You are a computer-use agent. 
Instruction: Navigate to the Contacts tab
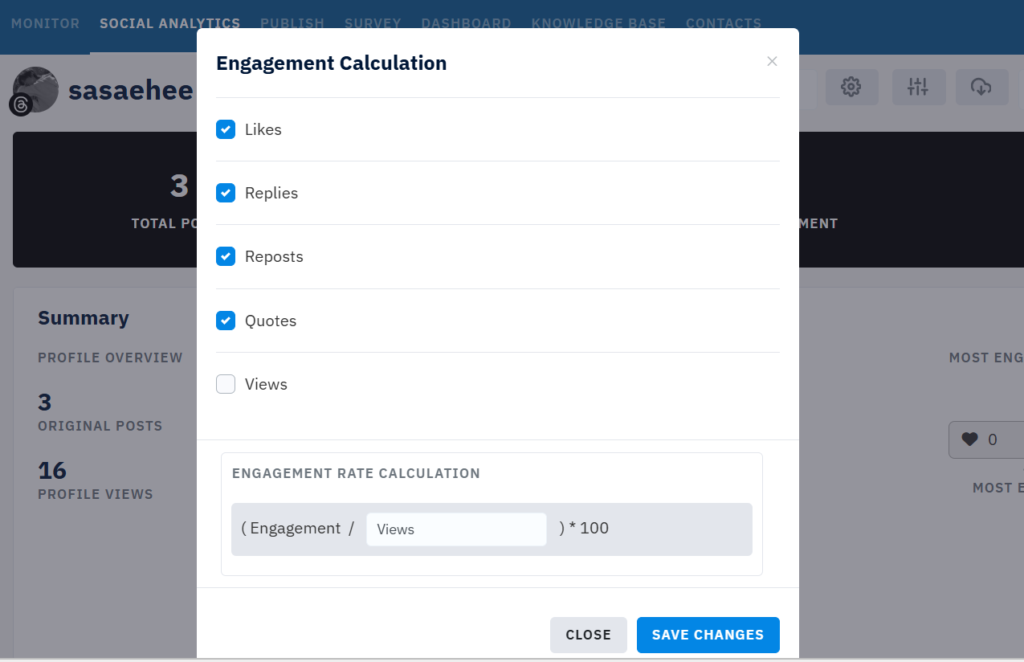pos(723,23)
